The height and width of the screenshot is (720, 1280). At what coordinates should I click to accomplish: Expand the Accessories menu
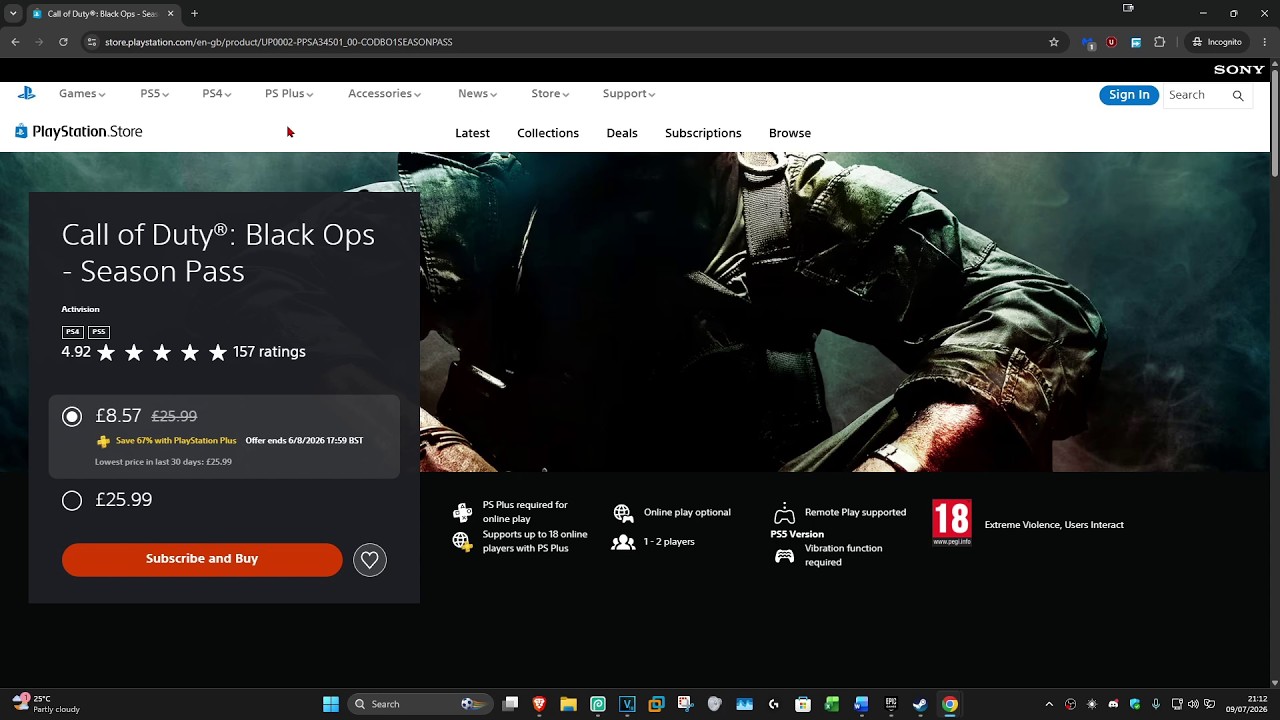click(384, 93)
